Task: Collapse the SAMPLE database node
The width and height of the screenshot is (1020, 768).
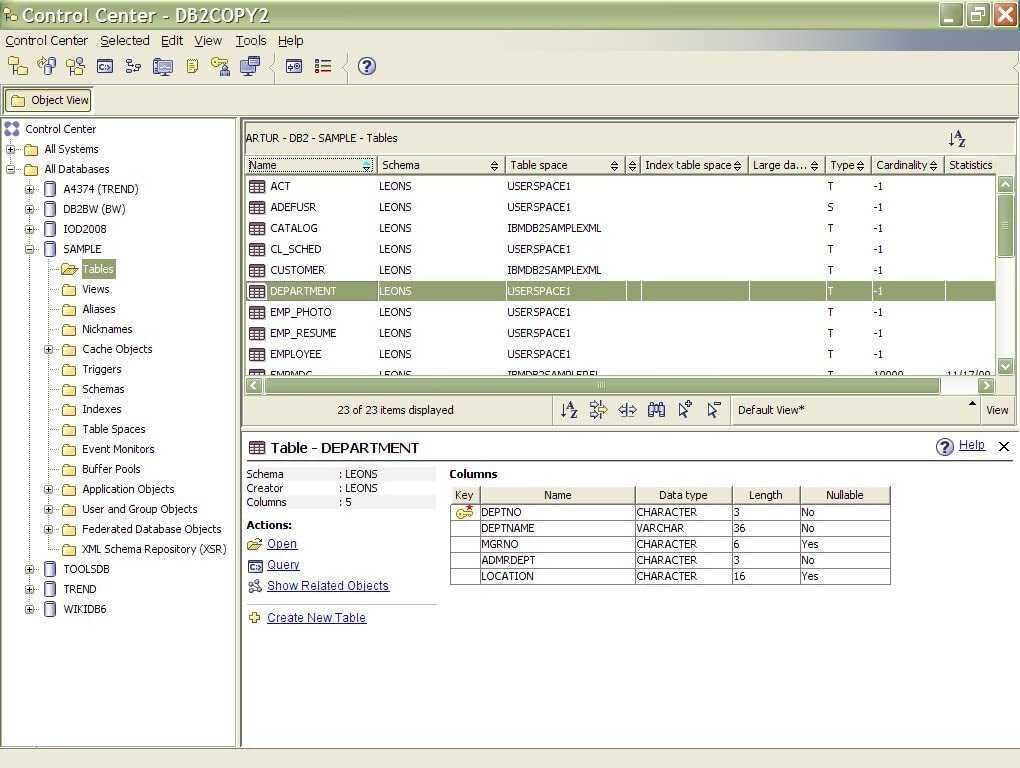Action: pos(29,249)
